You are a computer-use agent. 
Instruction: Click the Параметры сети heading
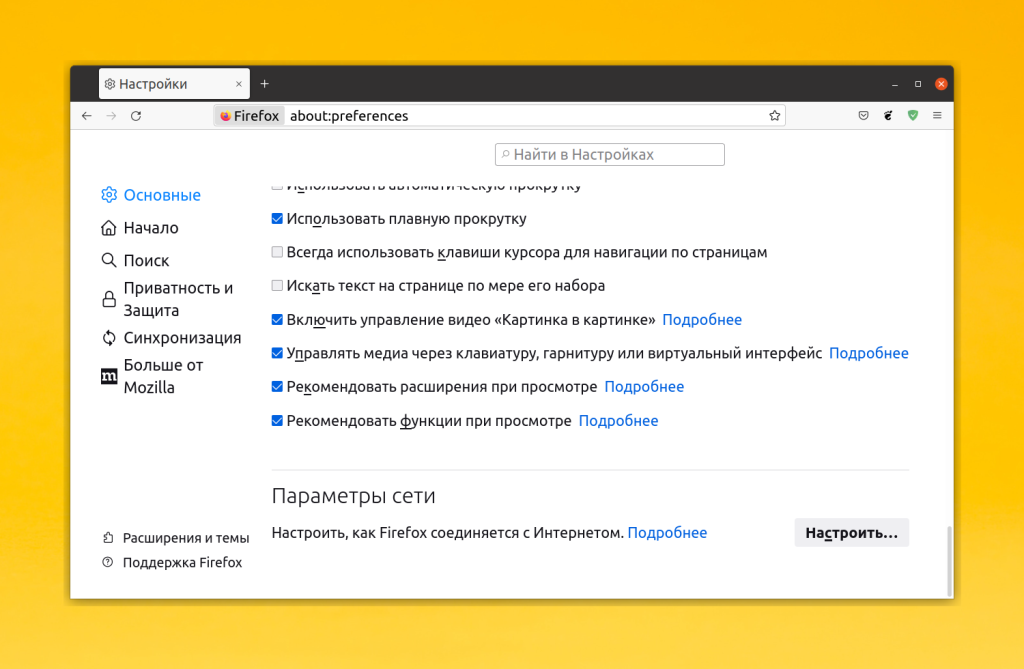coord(353,496)
